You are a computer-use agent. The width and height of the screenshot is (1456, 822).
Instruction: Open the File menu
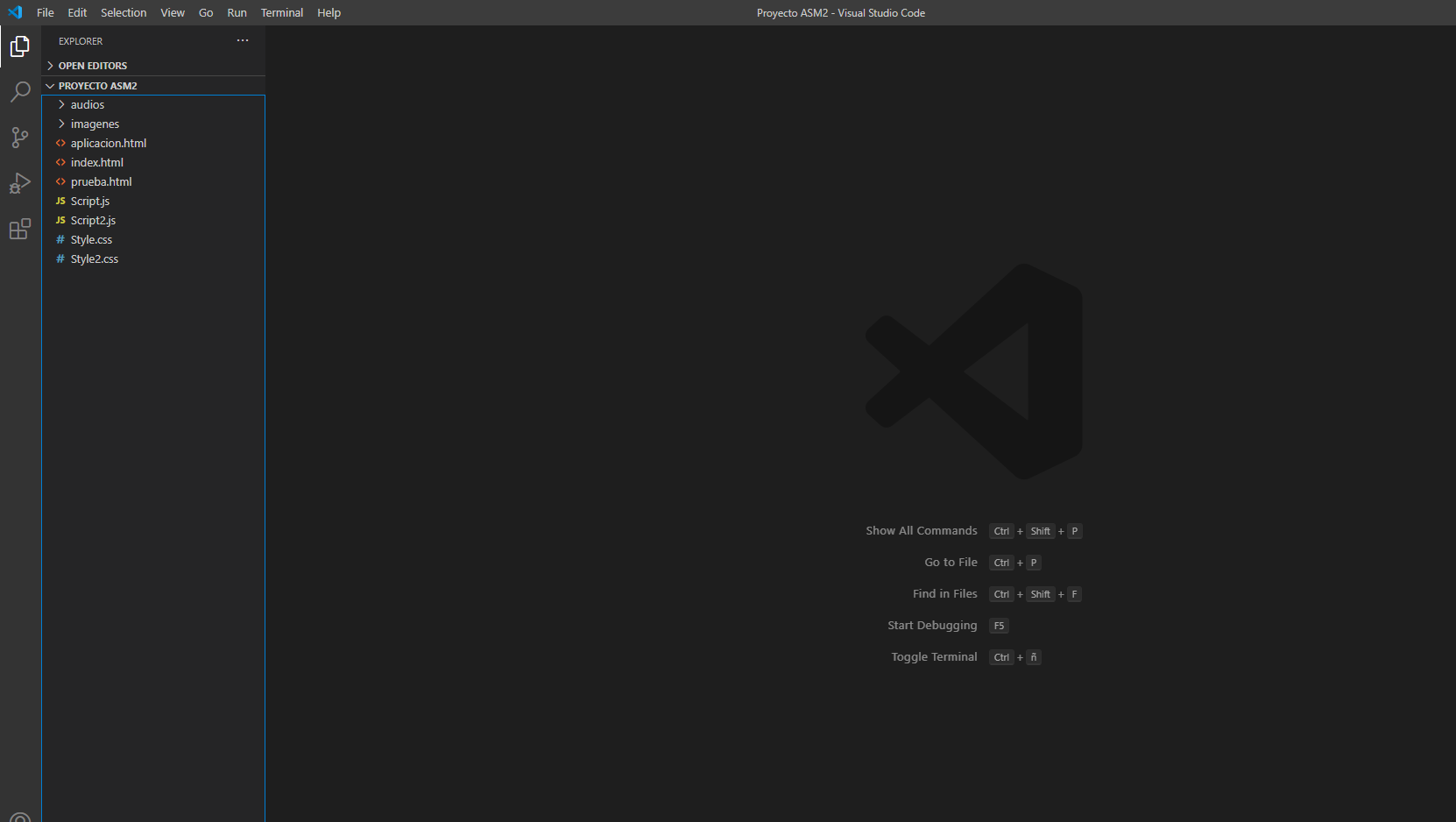click(46, 12)
